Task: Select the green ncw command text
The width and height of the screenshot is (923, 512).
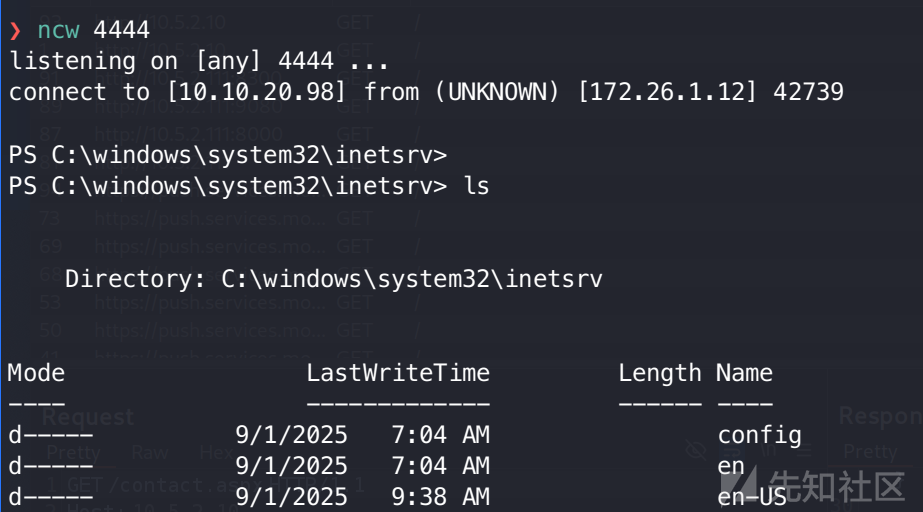Action: pos(58,30)
